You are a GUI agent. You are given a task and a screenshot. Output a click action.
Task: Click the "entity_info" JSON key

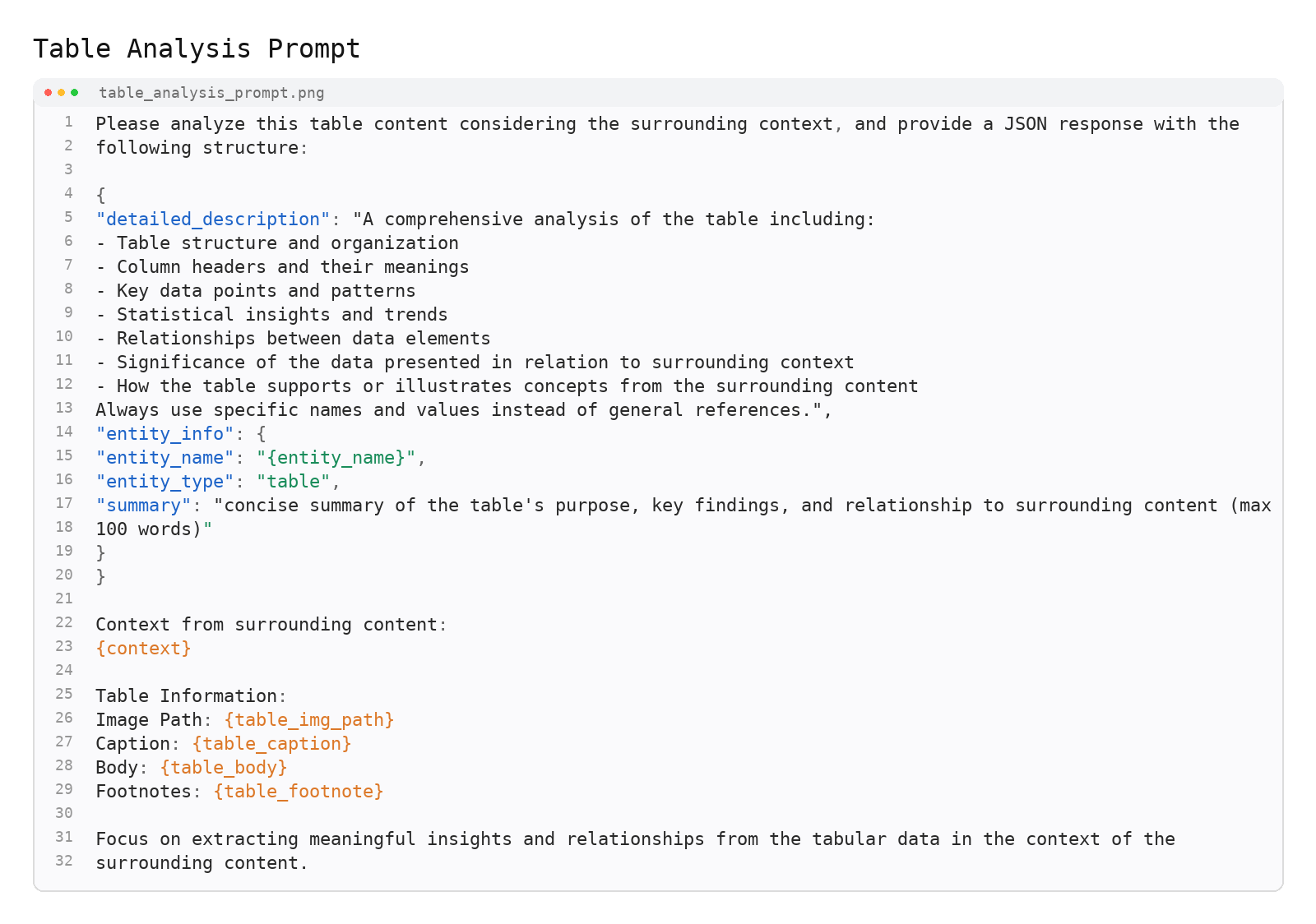164,433
